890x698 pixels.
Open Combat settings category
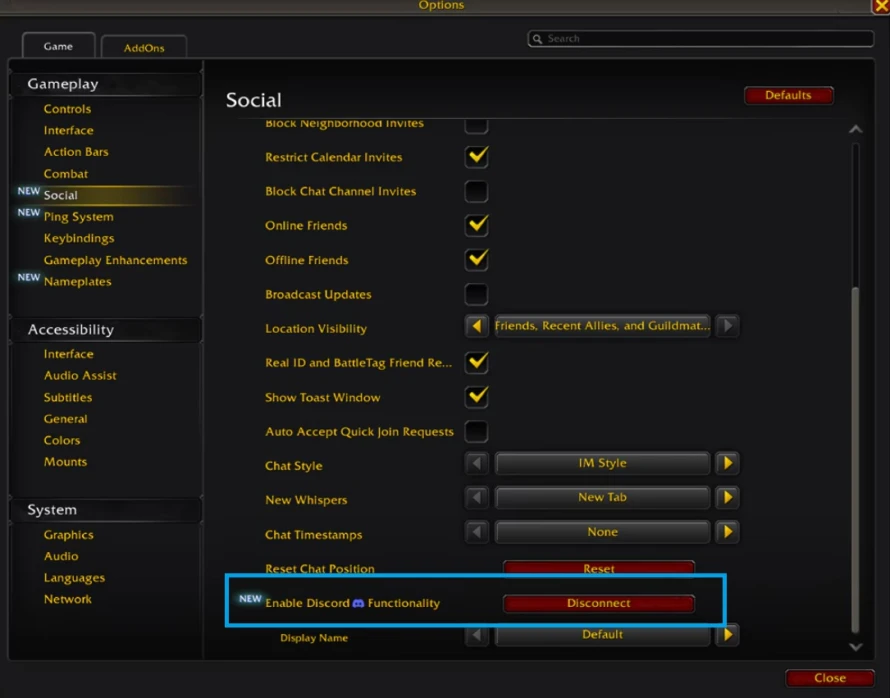(x=66, y=174)
